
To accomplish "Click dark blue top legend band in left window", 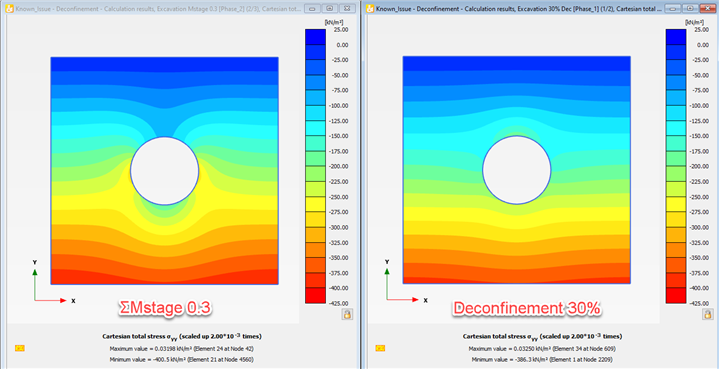I will (315, 37).
